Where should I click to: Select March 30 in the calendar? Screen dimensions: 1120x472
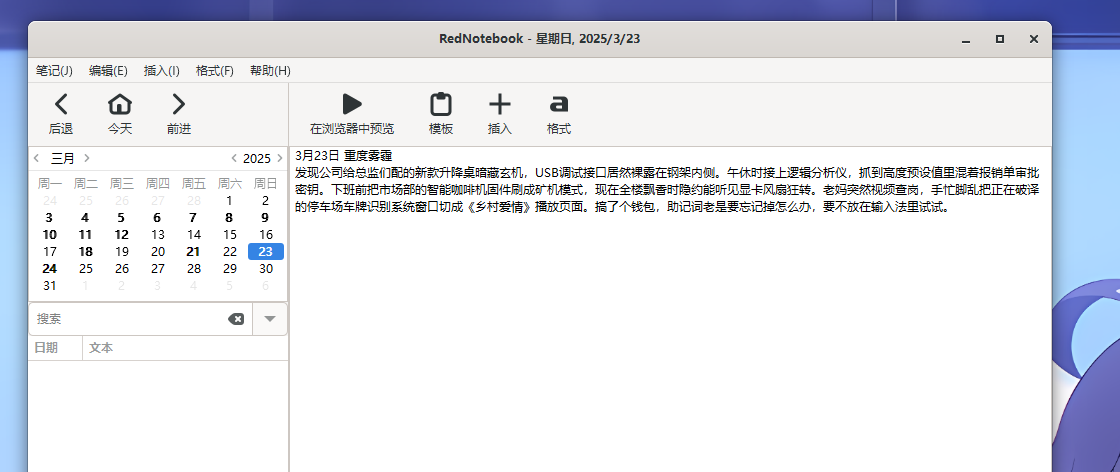266,268
